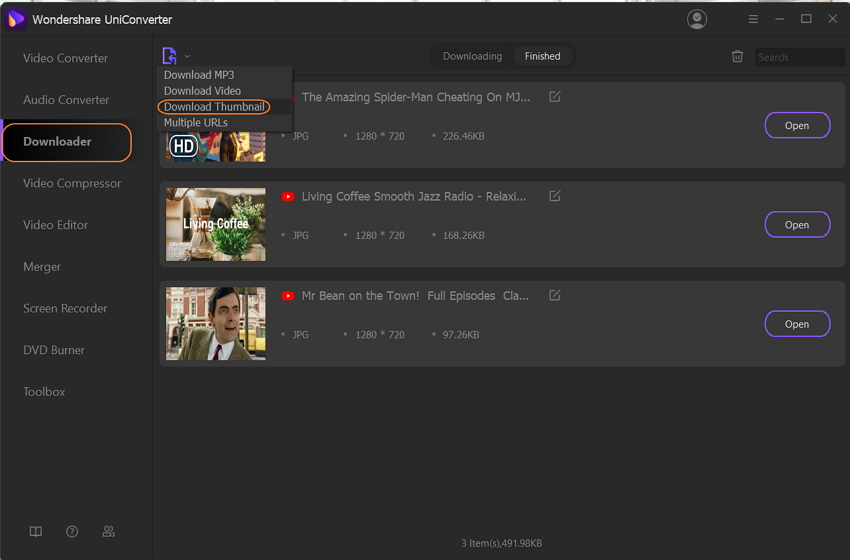Open the hamburger menu icon

pos(753,19)
